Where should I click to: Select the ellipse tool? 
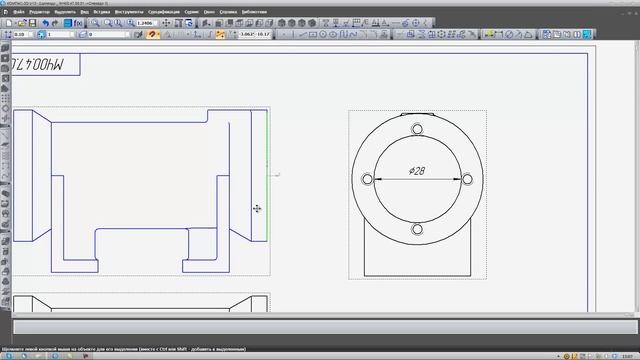click(333, 34)
